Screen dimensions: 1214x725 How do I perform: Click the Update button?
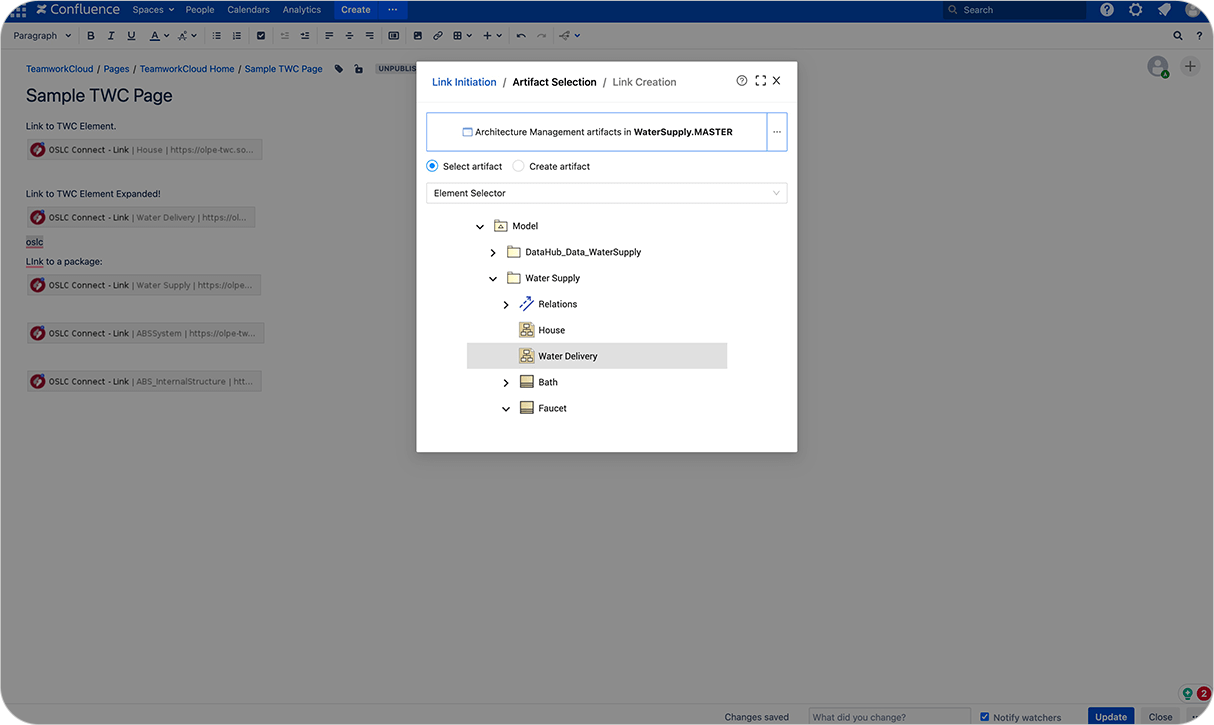(1110, 716)
